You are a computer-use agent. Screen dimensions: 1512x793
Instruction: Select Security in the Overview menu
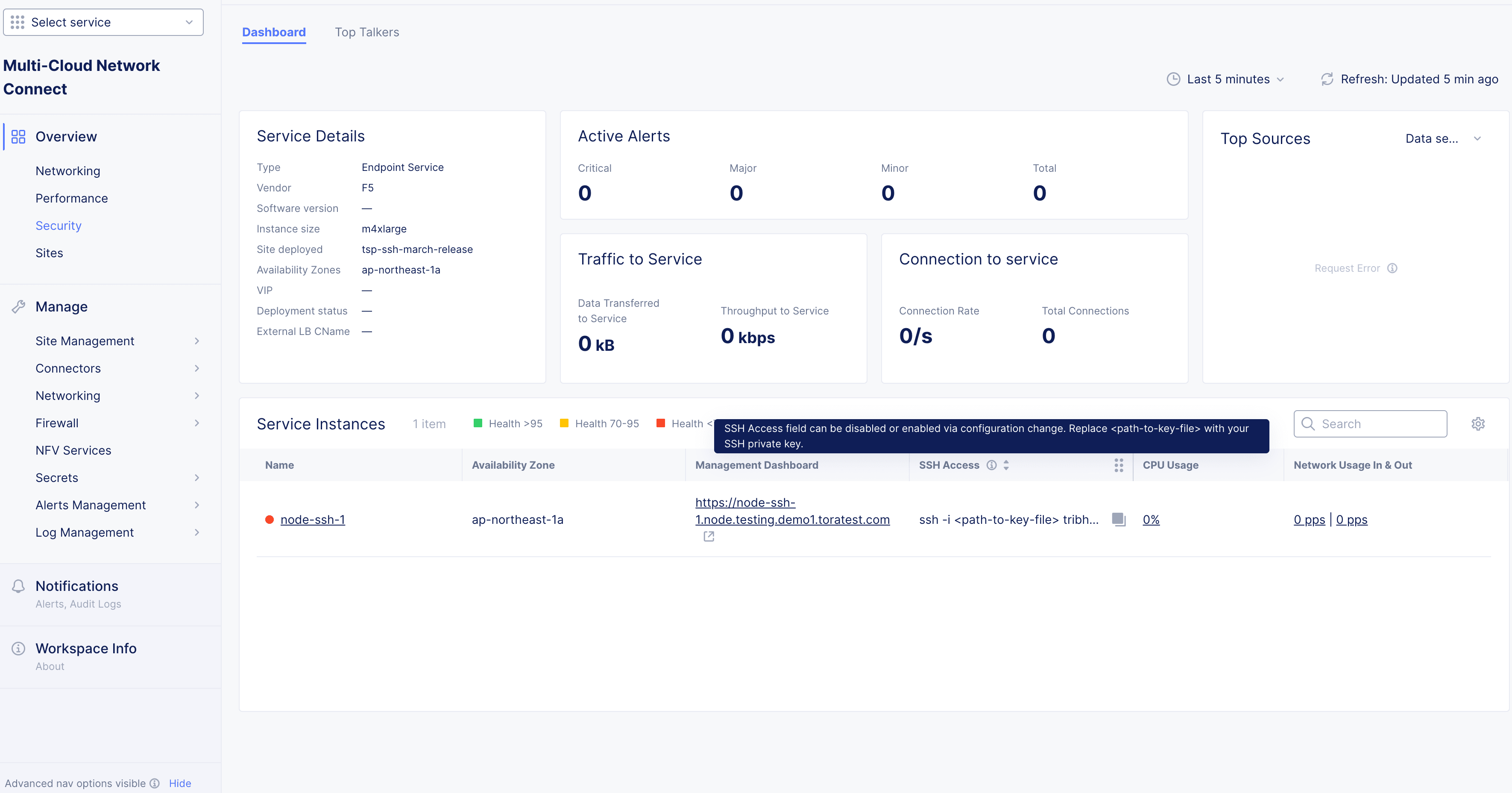pyautogui.click(x=58, y=226)
